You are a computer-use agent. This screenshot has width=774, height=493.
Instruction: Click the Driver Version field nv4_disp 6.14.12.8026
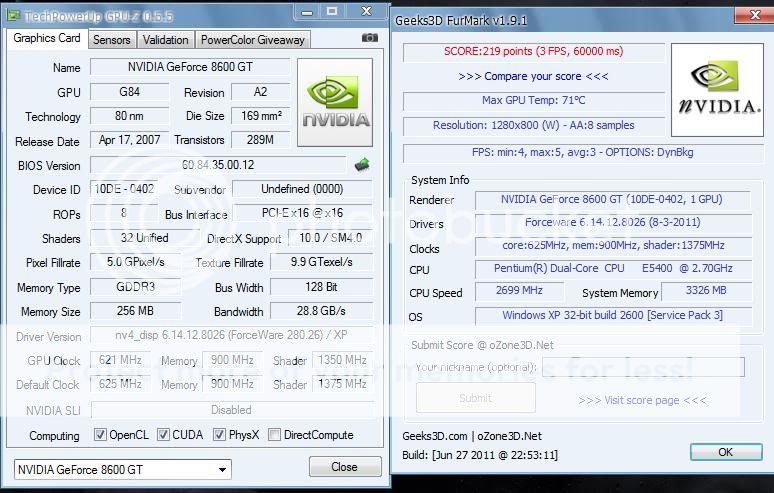tap(231, 335)
